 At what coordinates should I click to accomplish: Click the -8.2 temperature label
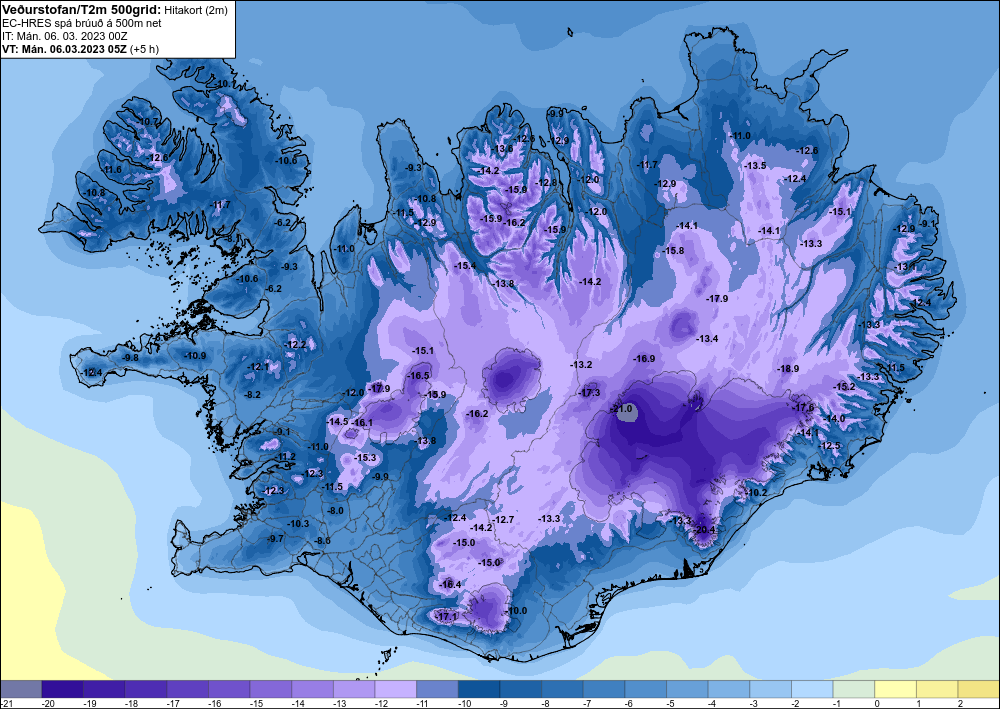click(x=253, y=395)
